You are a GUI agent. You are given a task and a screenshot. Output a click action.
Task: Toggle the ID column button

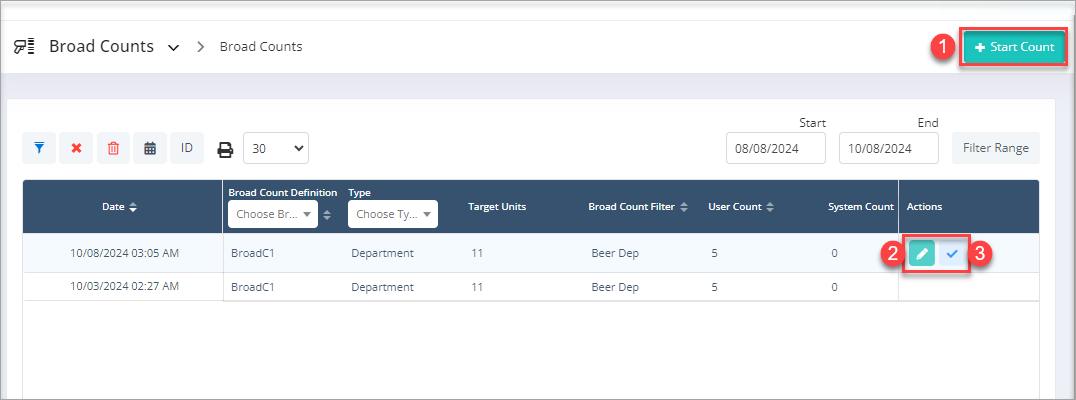click(x=187, y=148)
